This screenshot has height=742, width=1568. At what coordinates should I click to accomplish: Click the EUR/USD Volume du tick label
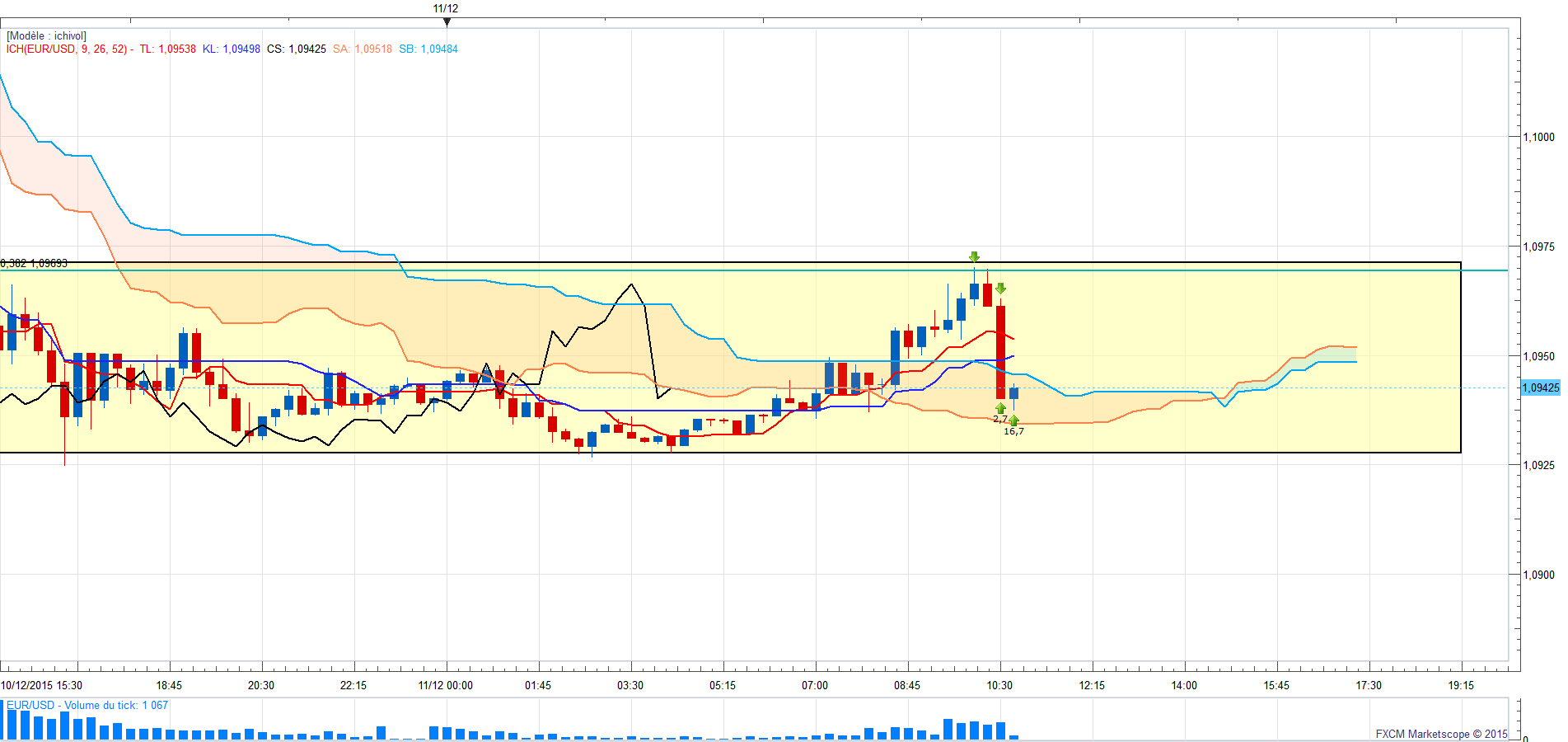click(x=87, y=706)
